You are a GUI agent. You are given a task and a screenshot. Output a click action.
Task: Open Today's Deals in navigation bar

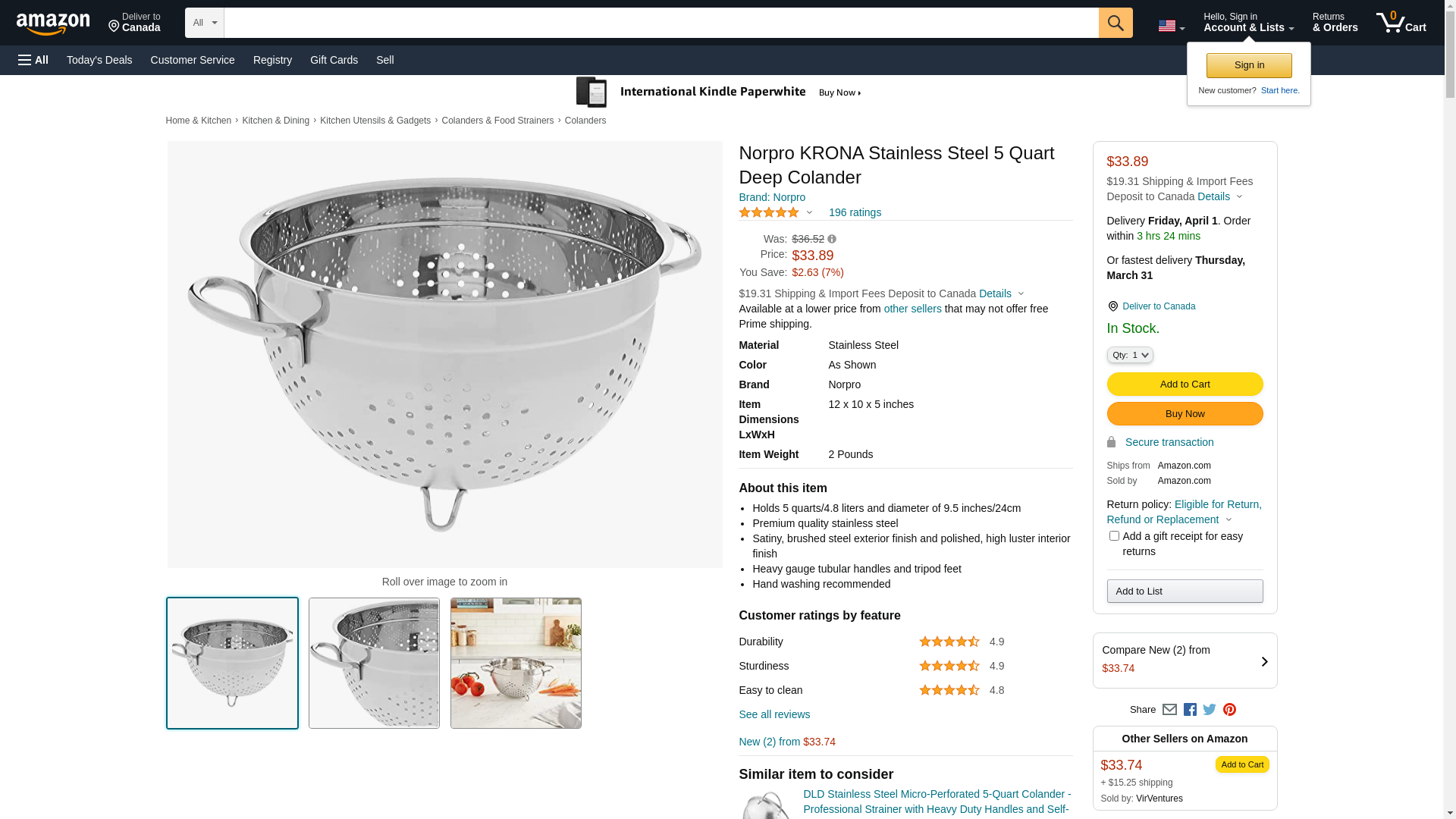[99, 60]
